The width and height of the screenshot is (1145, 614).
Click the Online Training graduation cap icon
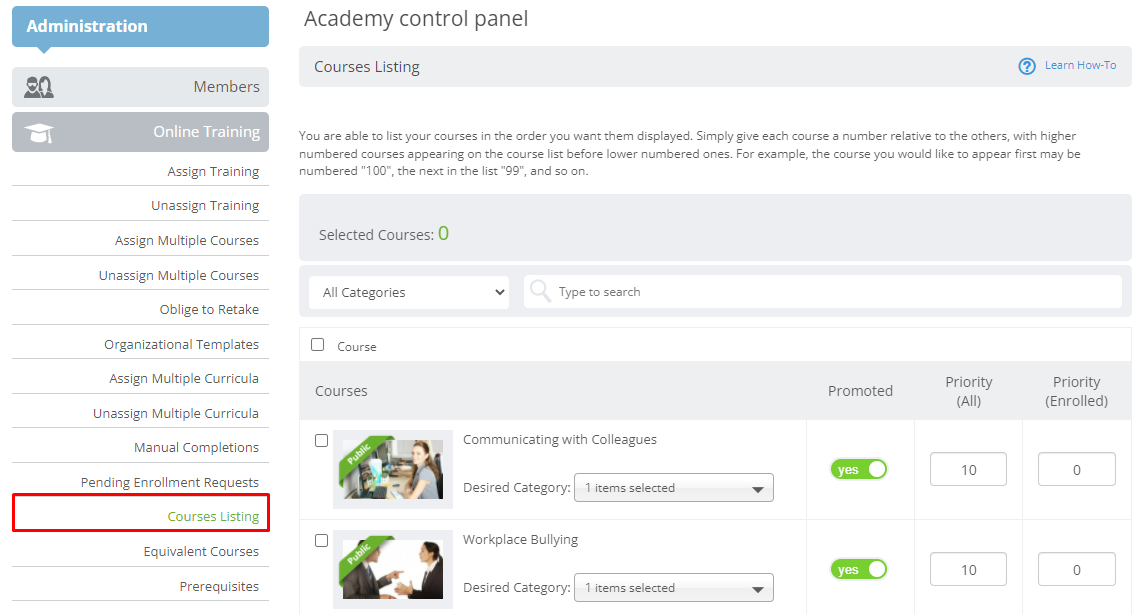click(39, 133)
